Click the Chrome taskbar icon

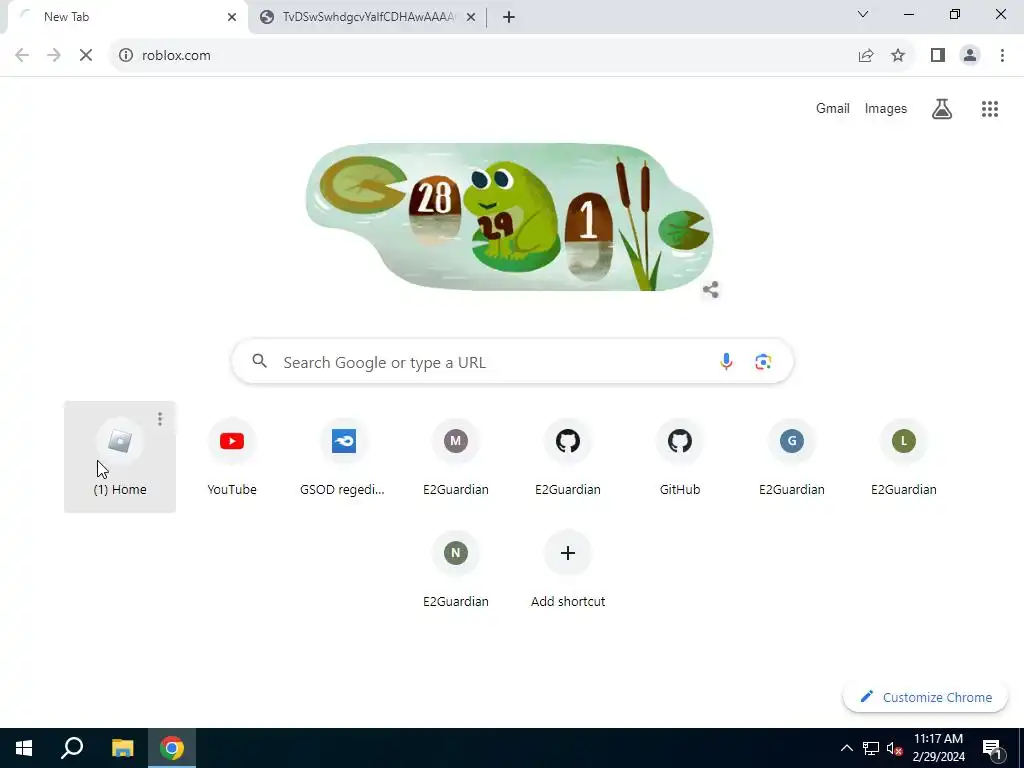point(172,748)
